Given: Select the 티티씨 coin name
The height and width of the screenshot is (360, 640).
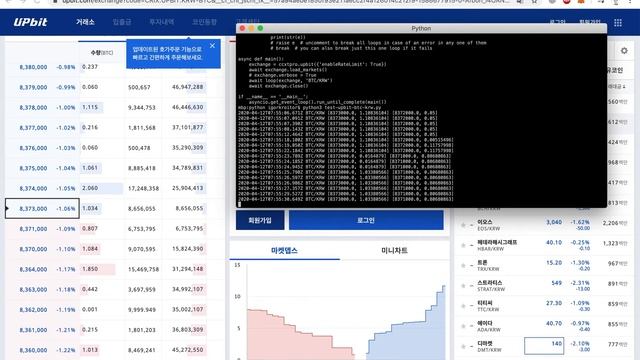Looking at the screenshot, I should [x=485, y=303].
